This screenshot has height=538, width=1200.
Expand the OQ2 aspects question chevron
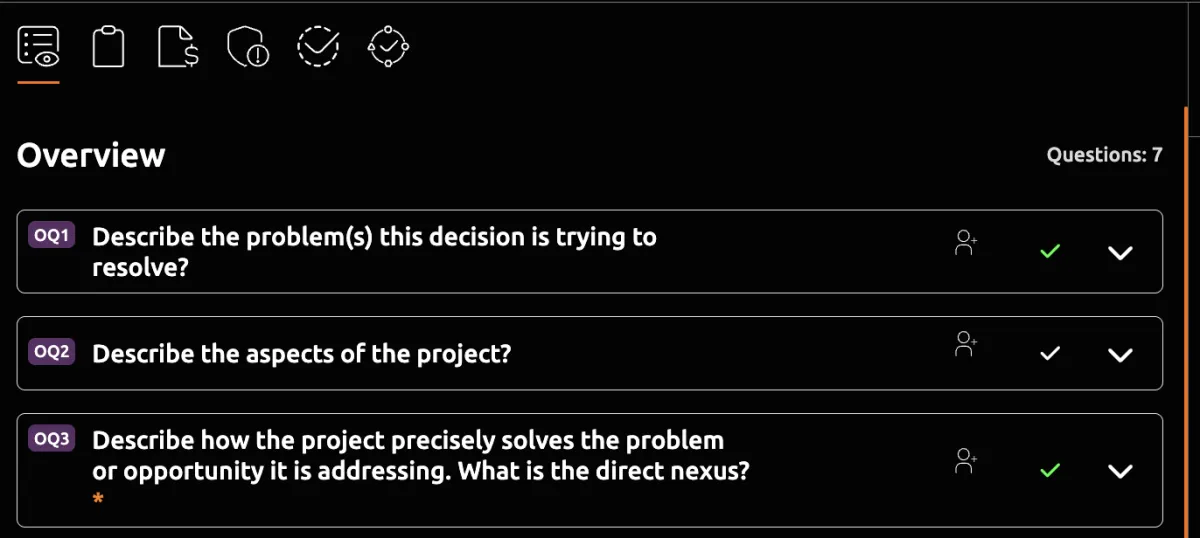point(1121,355)
